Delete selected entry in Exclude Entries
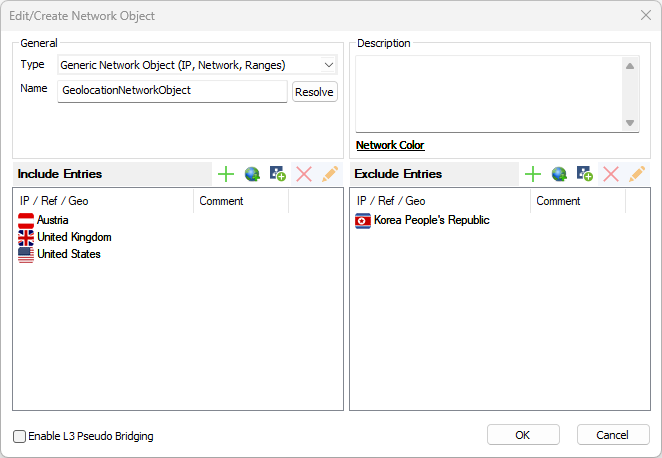This screenshot has width=662, height=458. pos(611,174)
